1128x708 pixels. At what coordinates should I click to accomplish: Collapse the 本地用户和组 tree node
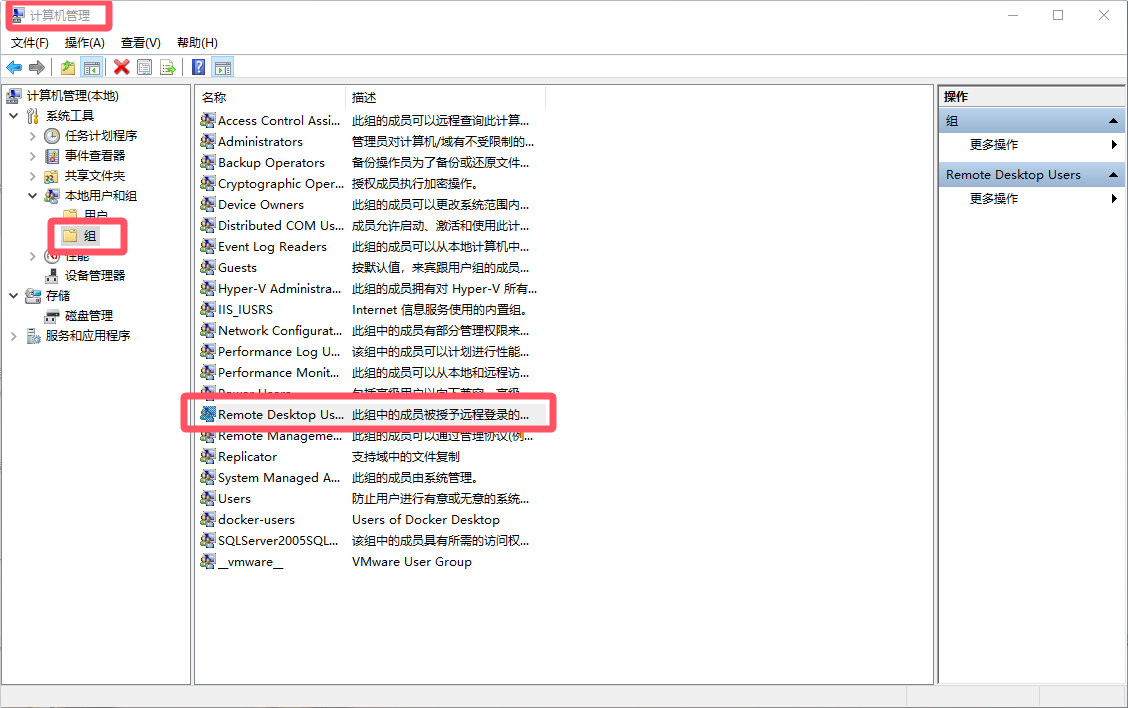pos(32,196)
